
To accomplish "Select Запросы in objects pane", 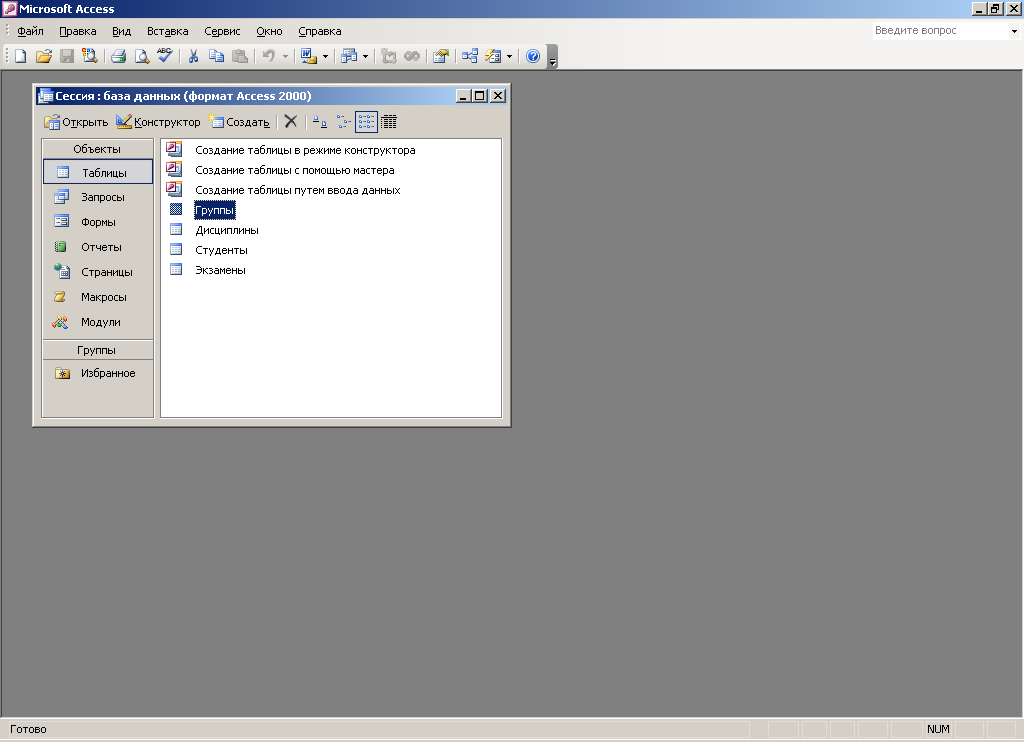I will (98, 197).
